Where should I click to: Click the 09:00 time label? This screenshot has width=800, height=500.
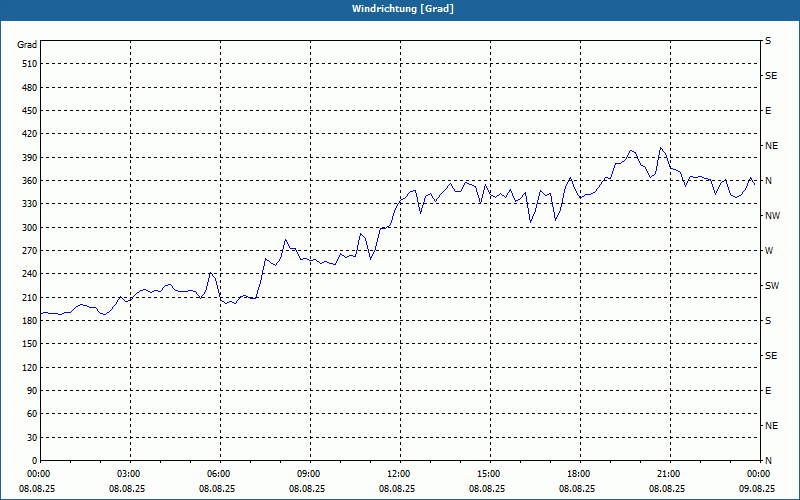pyautogui.click(x=310, y=473)
